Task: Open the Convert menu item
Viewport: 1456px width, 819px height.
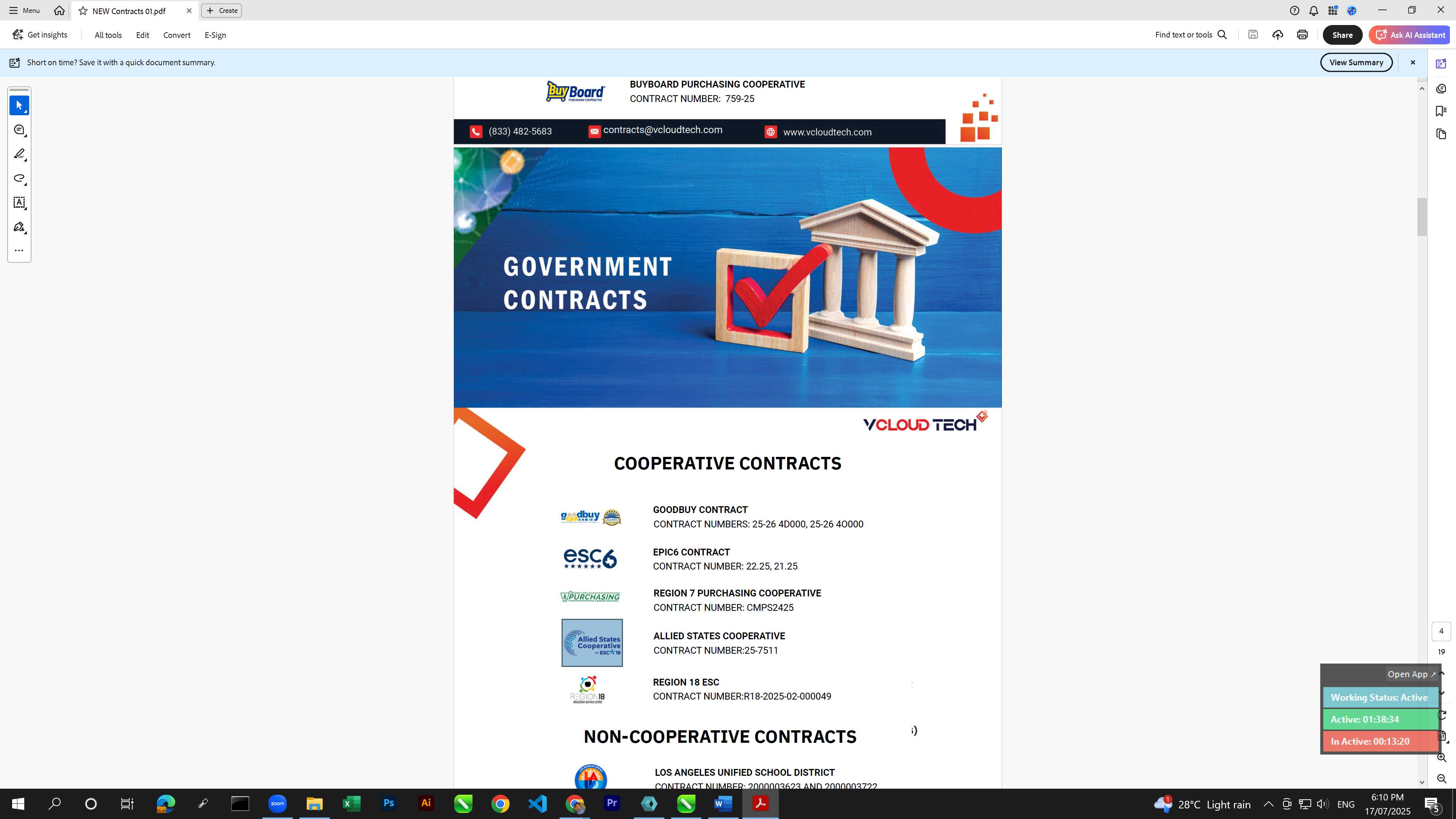Action: (x=177, y=35)
